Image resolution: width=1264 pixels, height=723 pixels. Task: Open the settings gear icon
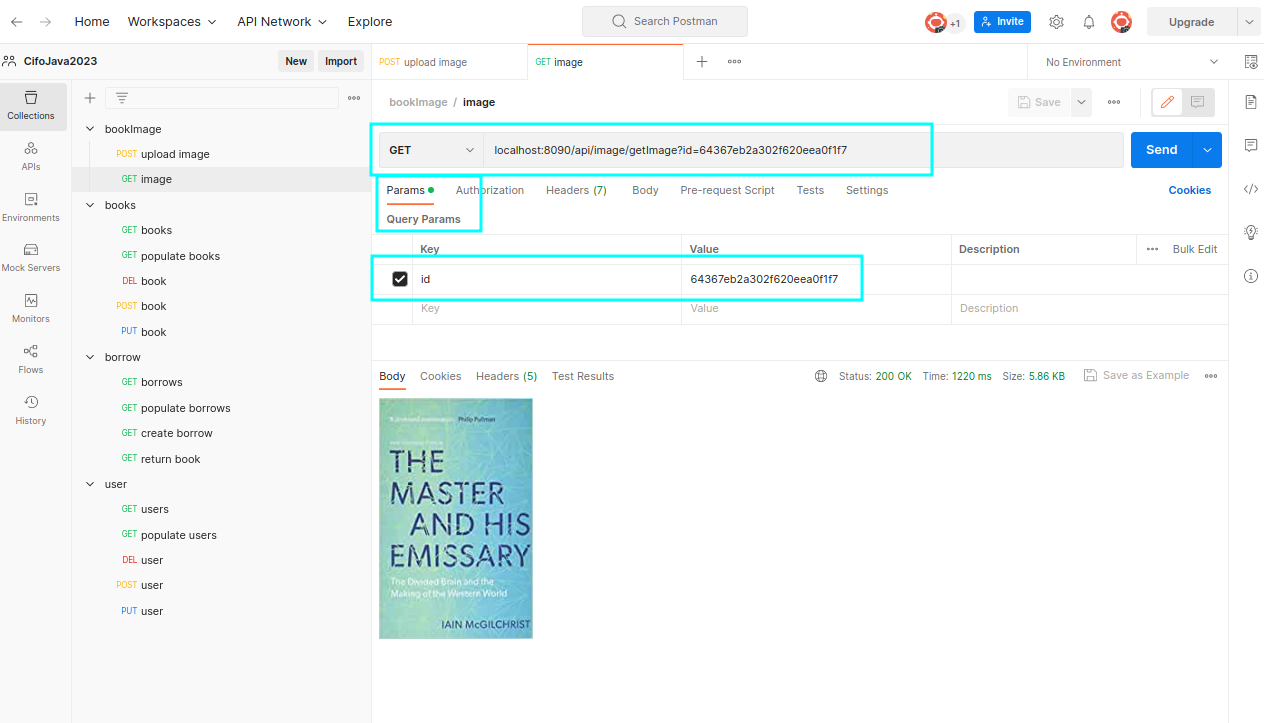click(1056, 21)
